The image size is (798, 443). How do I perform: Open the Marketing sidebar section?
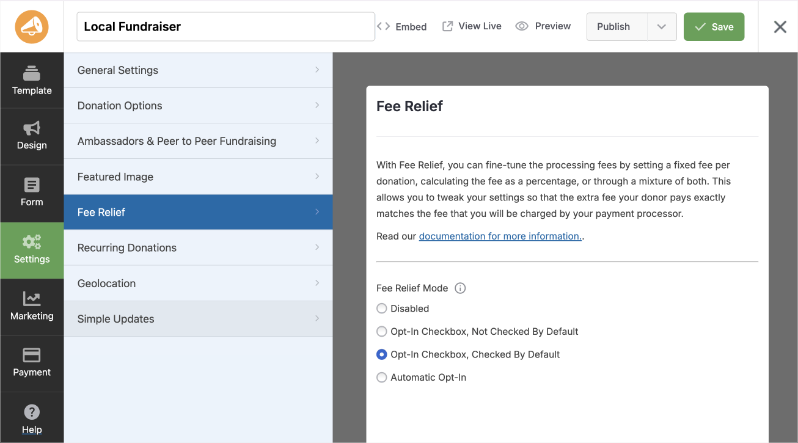[x=32, y=307]
